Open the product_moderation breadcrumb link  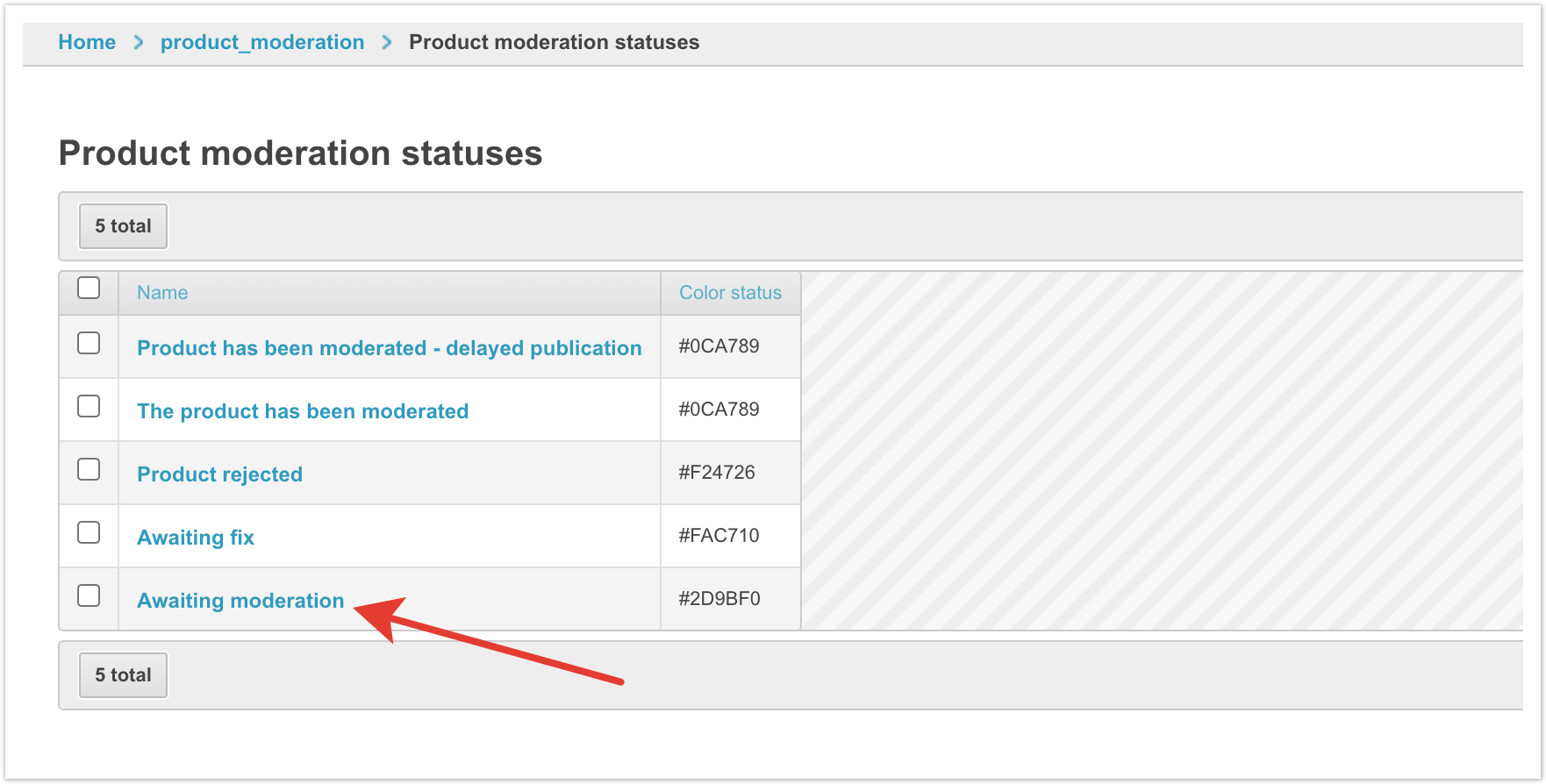tap(261, 42)
